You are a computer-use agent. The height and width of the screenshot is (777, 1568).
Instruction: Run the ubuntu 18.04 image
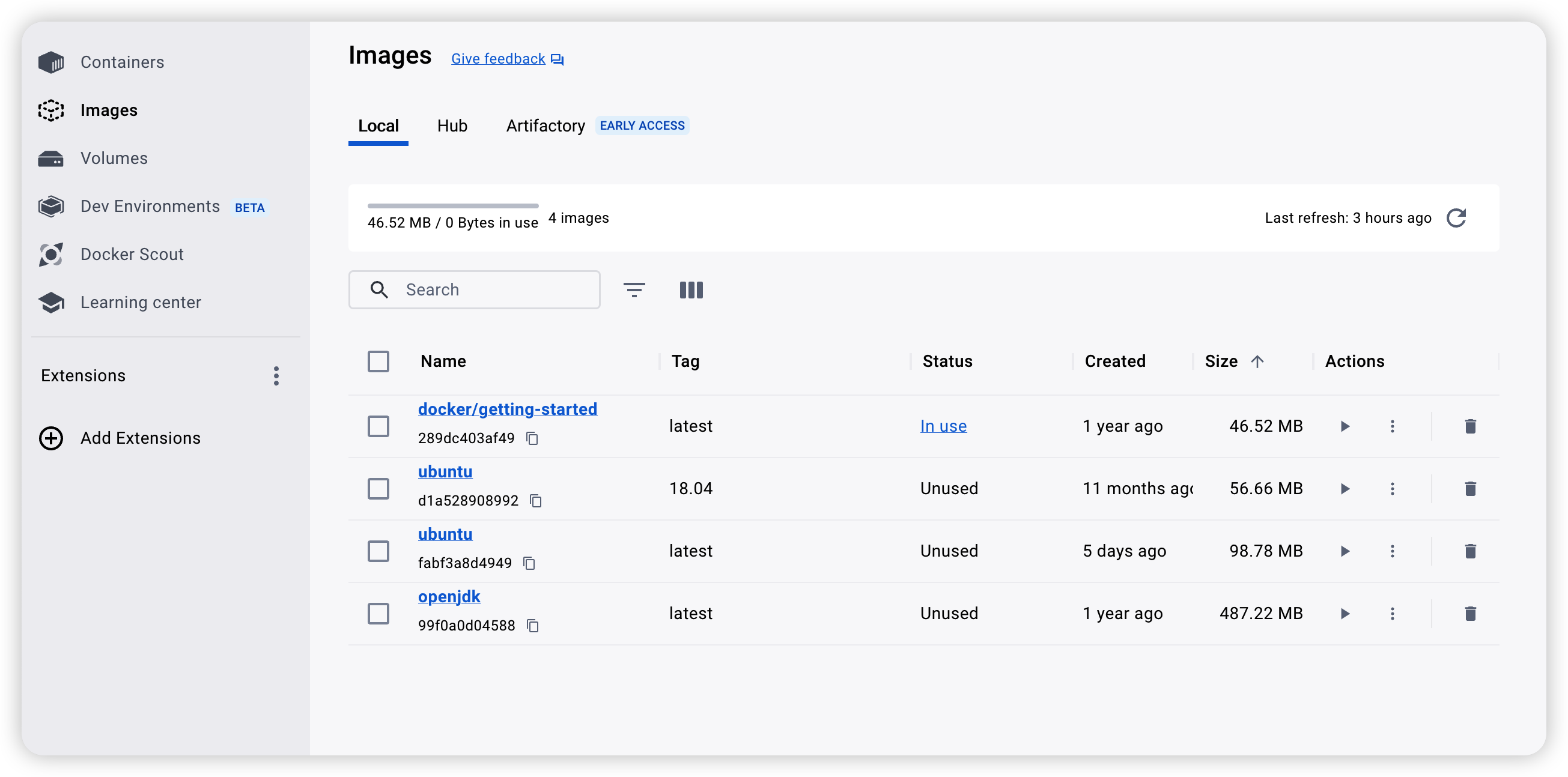point(1345,489)
